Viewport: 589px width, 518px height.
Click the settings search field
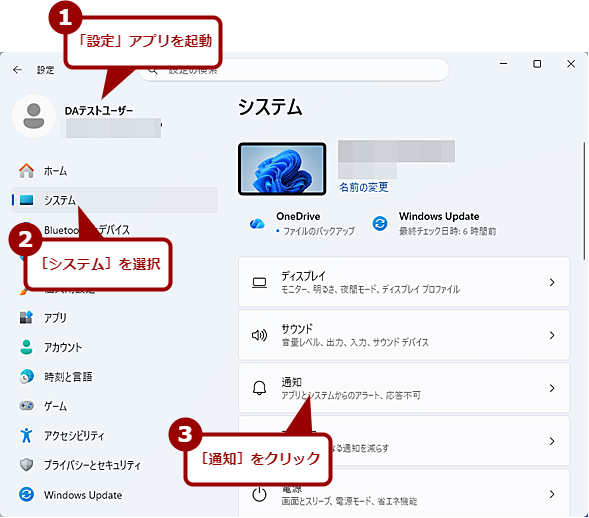coord(294,70)
